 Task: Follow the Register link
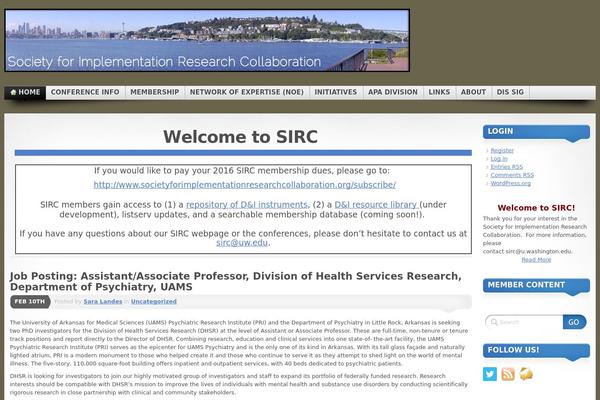502,150
